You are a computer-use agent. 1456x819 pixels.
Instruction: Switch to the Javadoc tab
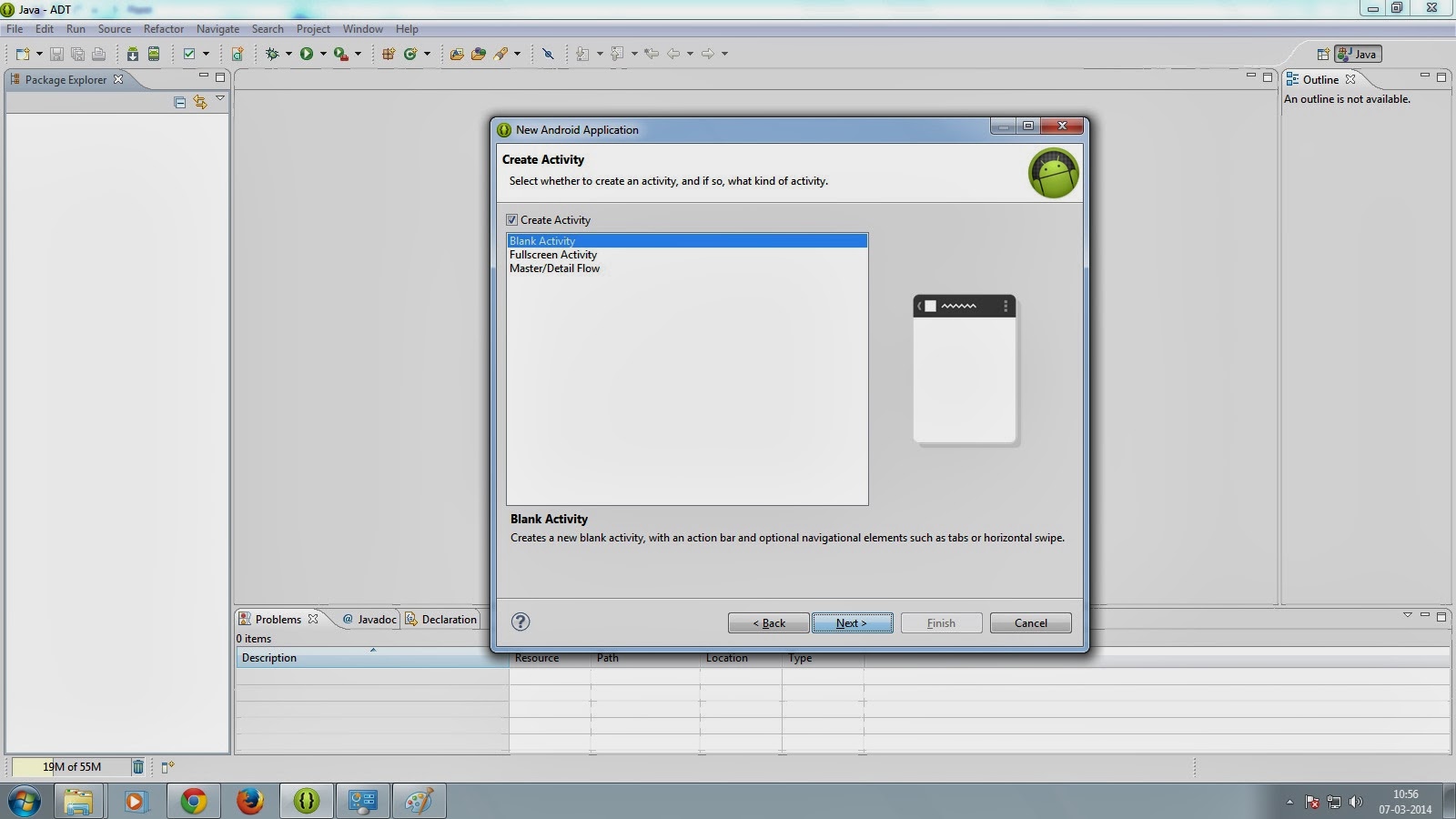pyautogui.click(x=369, y=620)
